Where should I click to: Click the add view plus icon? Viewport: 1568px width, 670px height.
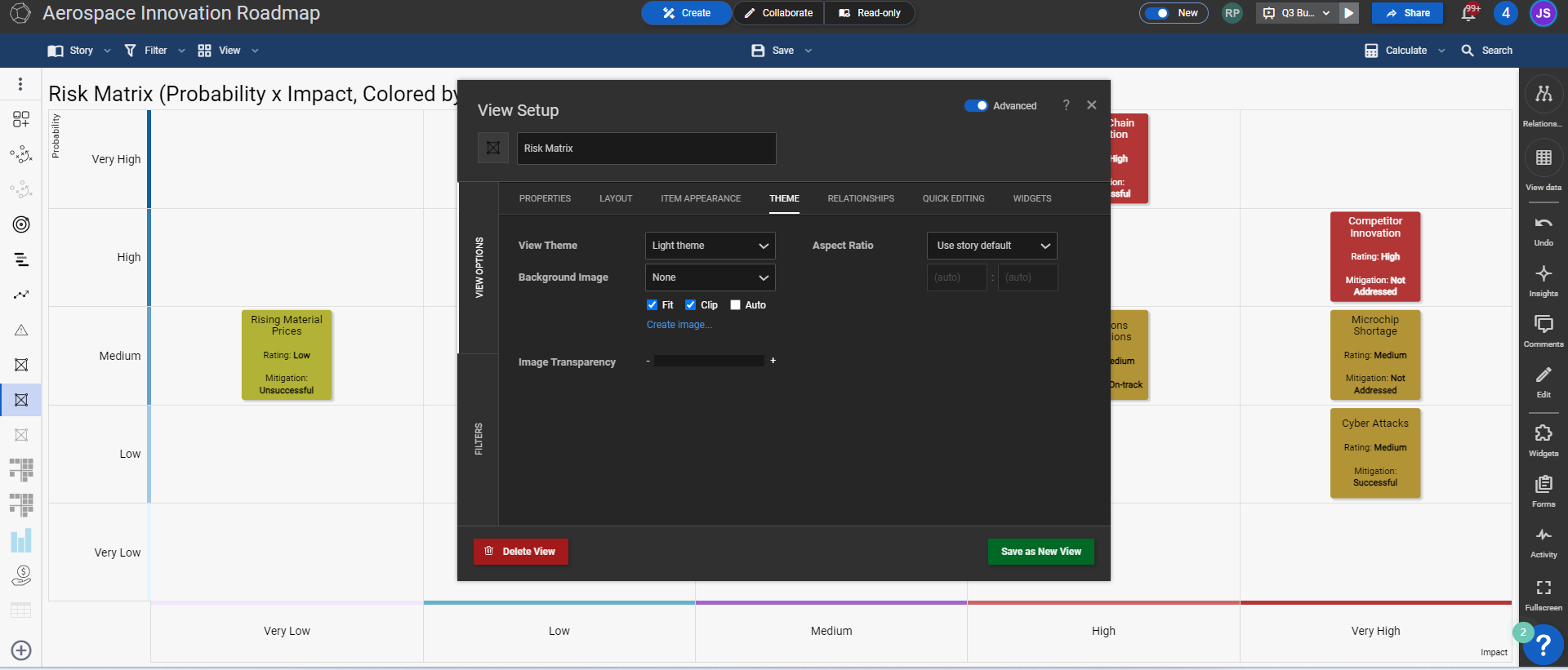click(x=21, y=650)
